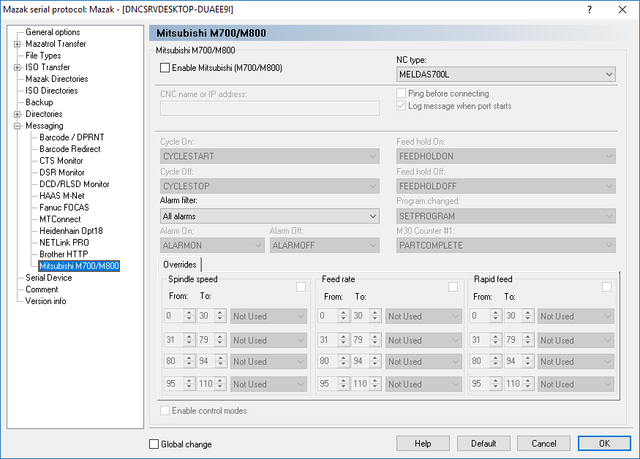Open the Cycle Off CYCLESTOP dropdown
Viewport: 640px width, 459px height.
click(270, 186)
